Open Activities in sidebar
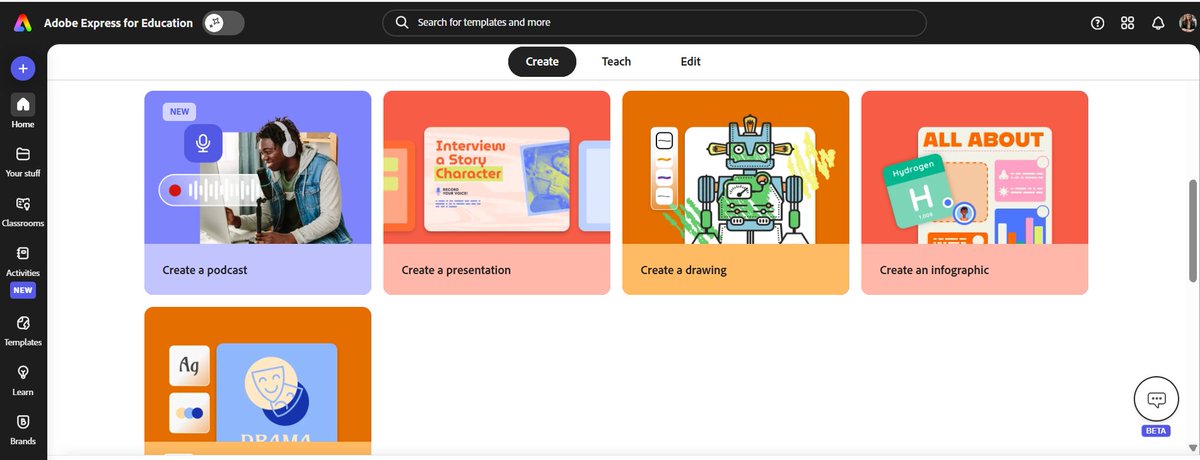Screen dimensions: 1200x460 23,261
